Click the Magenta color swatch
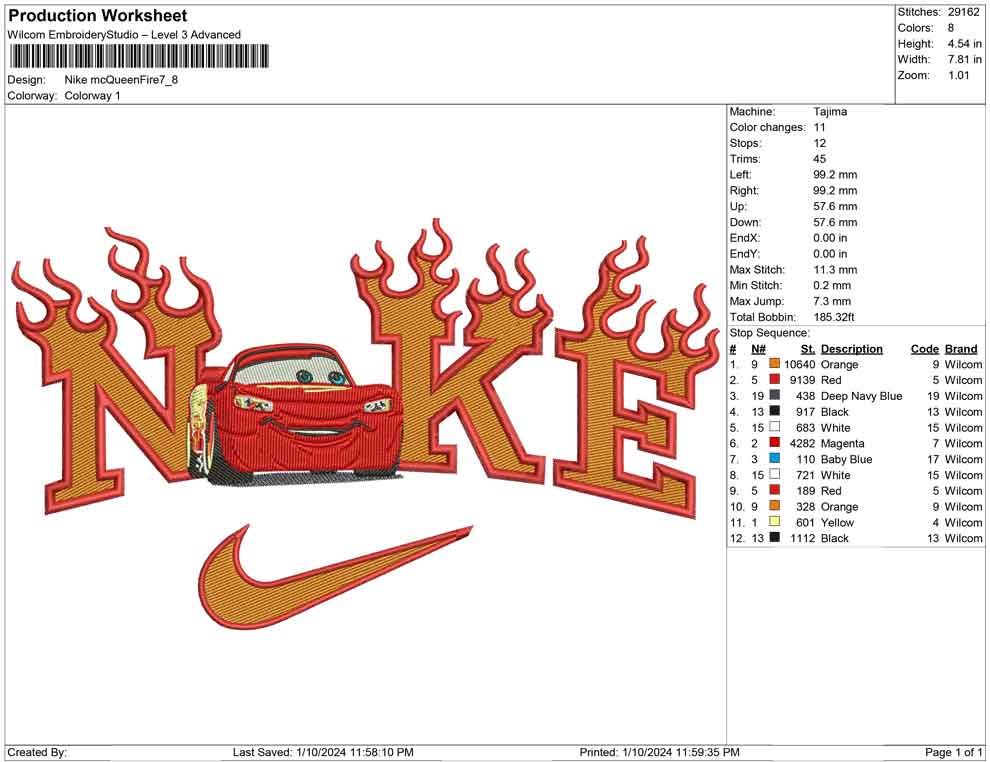990x762 pixels. 774,443
